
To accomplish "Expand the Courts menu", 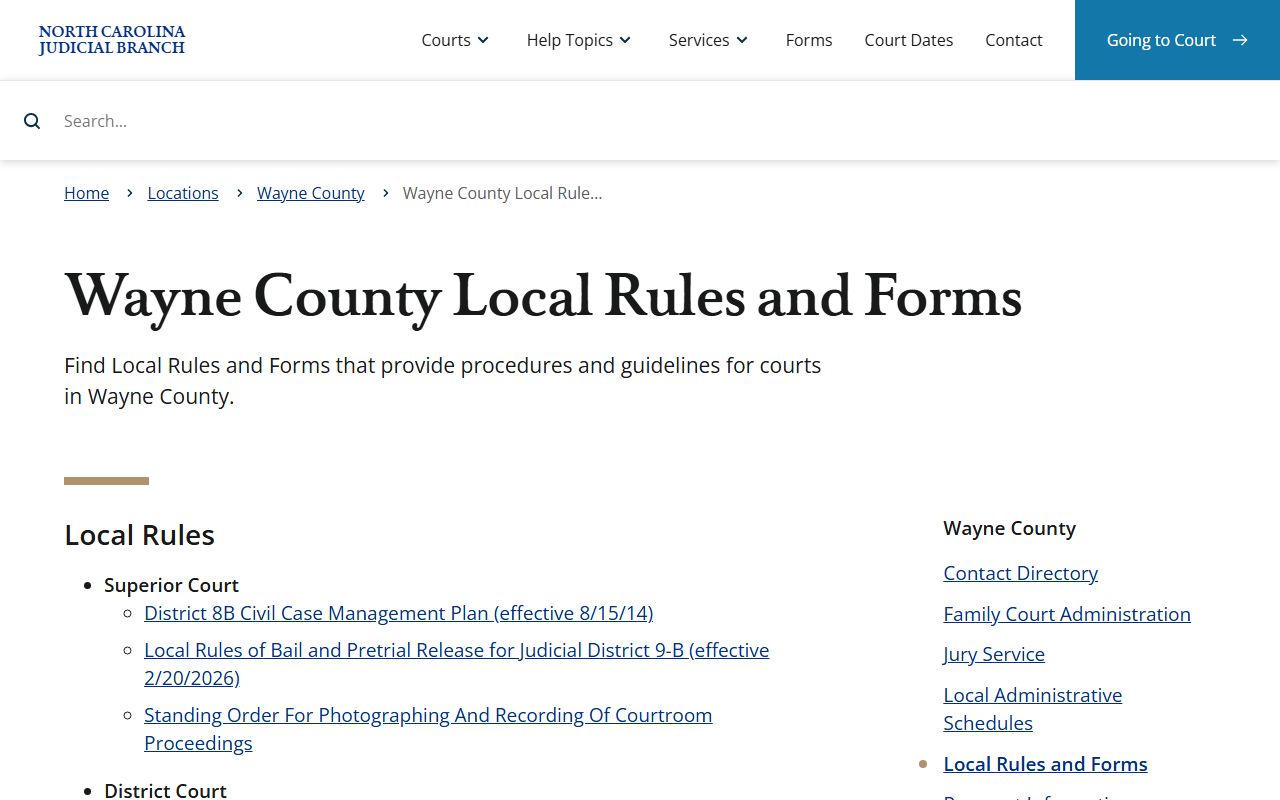I will tap(455, 40).
